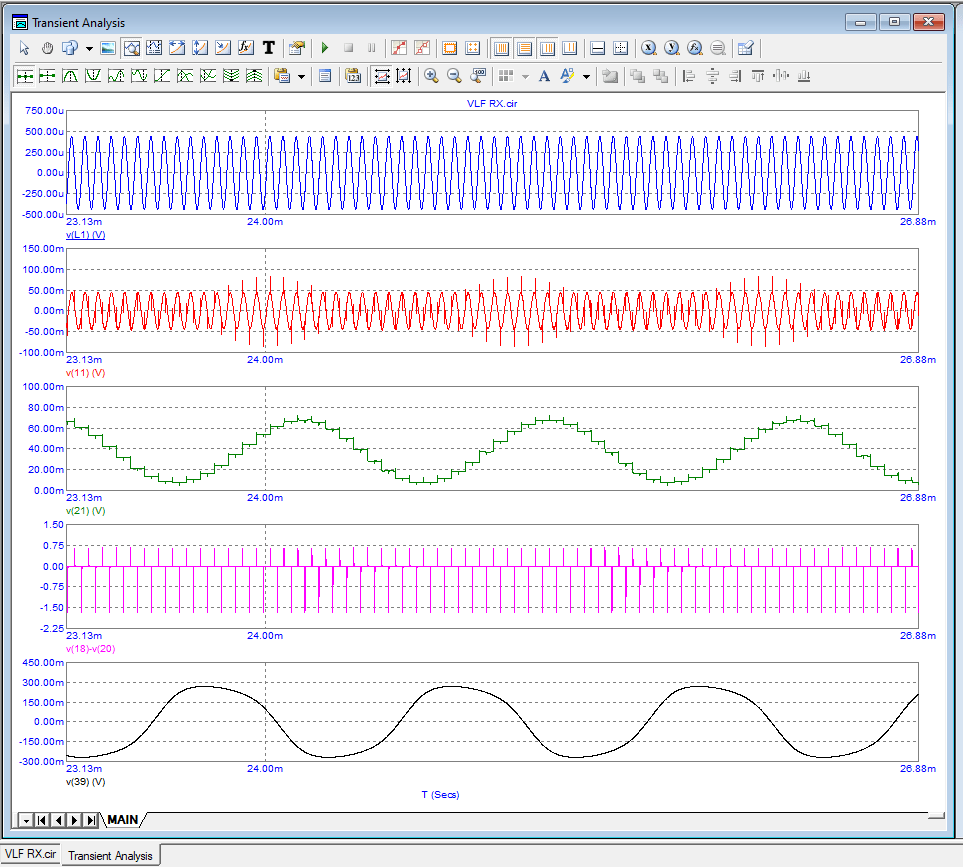Select the MAIN page tab

[123, 820]
